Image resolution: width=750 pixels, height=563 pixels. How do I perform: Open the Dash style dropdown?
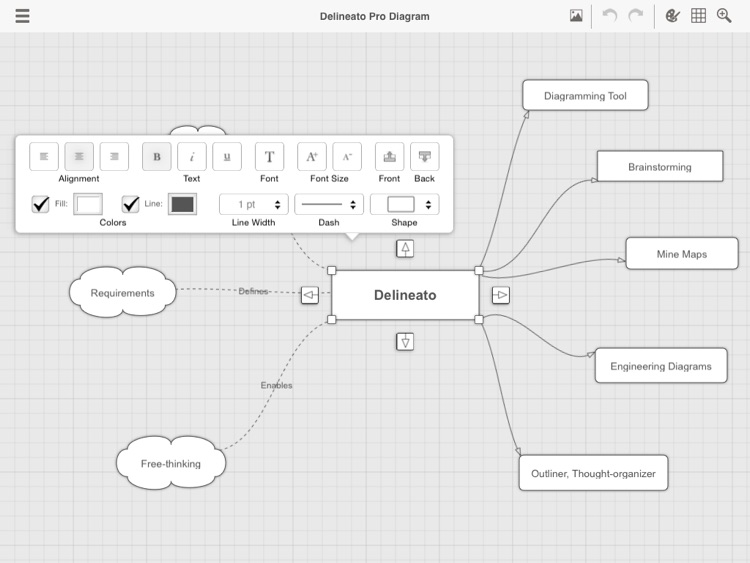point(329,204)
